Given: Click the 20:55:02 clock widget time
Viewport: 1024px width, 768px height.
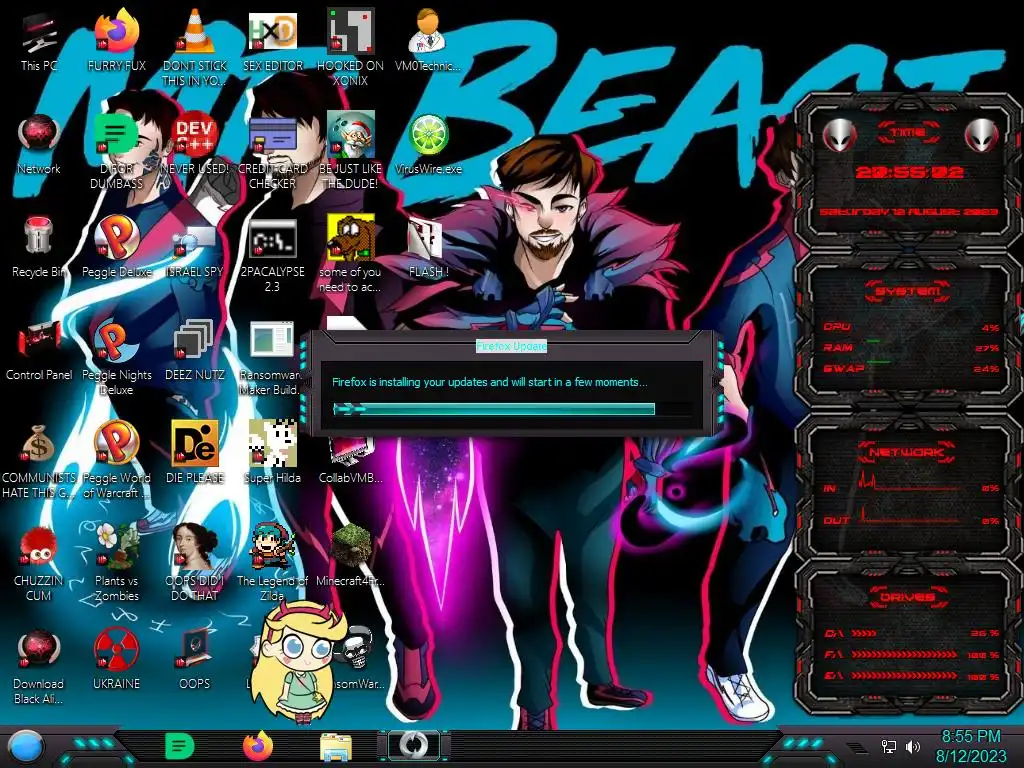Looking at the screenshot, I should tap(909, 172).
